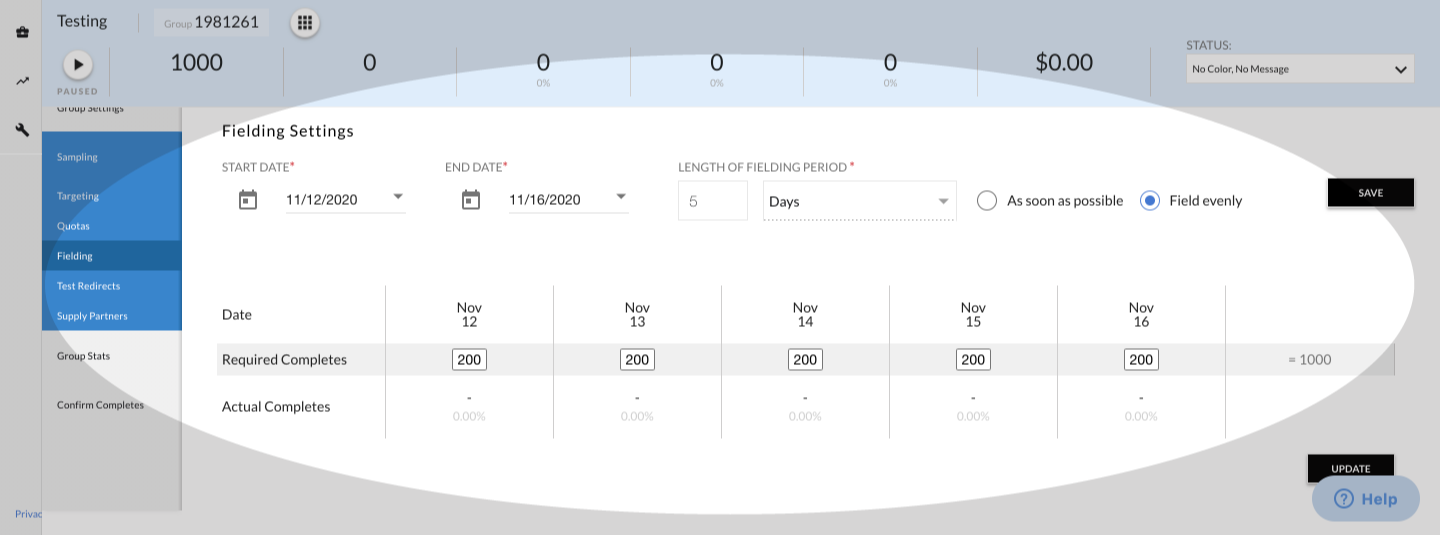1440x535 pixels.
Task: Click Required Completes field for Nov 14
Action: pyautogui.click(x=805, y=360)
